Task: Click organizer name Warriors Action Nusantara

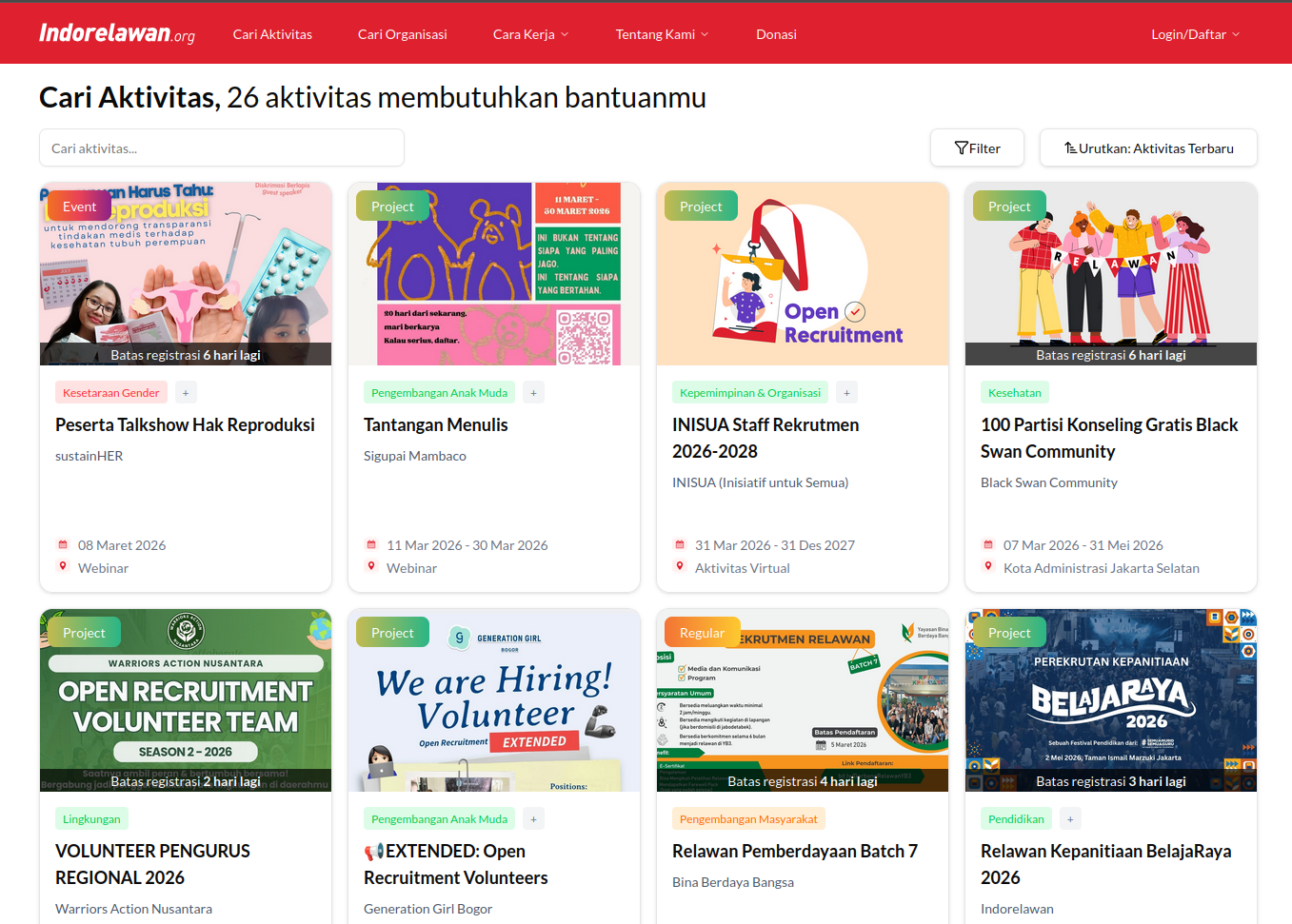Action: pyautogui.click(x=133, y=909)
